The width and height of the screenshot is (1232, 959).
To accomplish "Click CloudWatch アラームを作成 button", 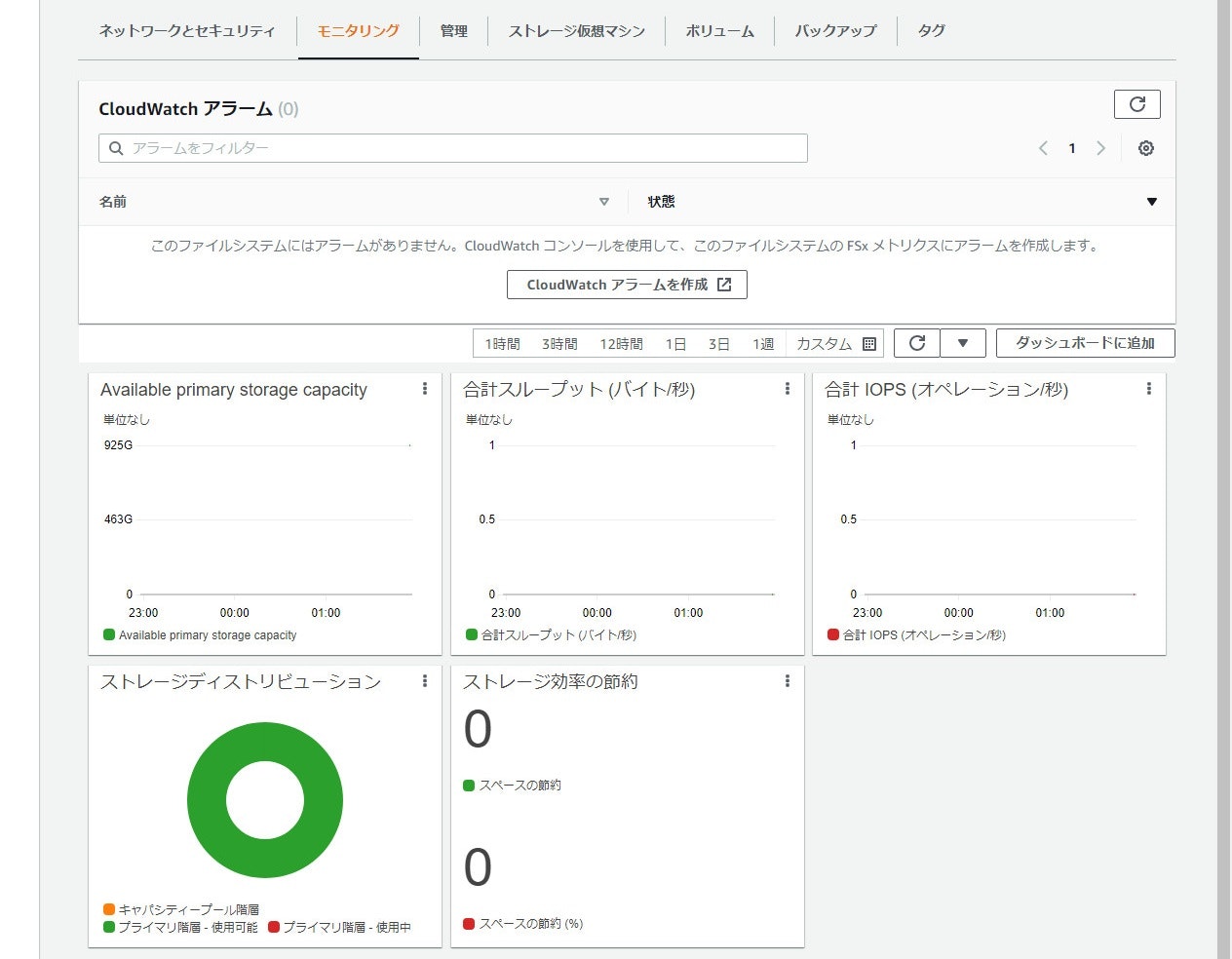I will (x=627, y=285).
